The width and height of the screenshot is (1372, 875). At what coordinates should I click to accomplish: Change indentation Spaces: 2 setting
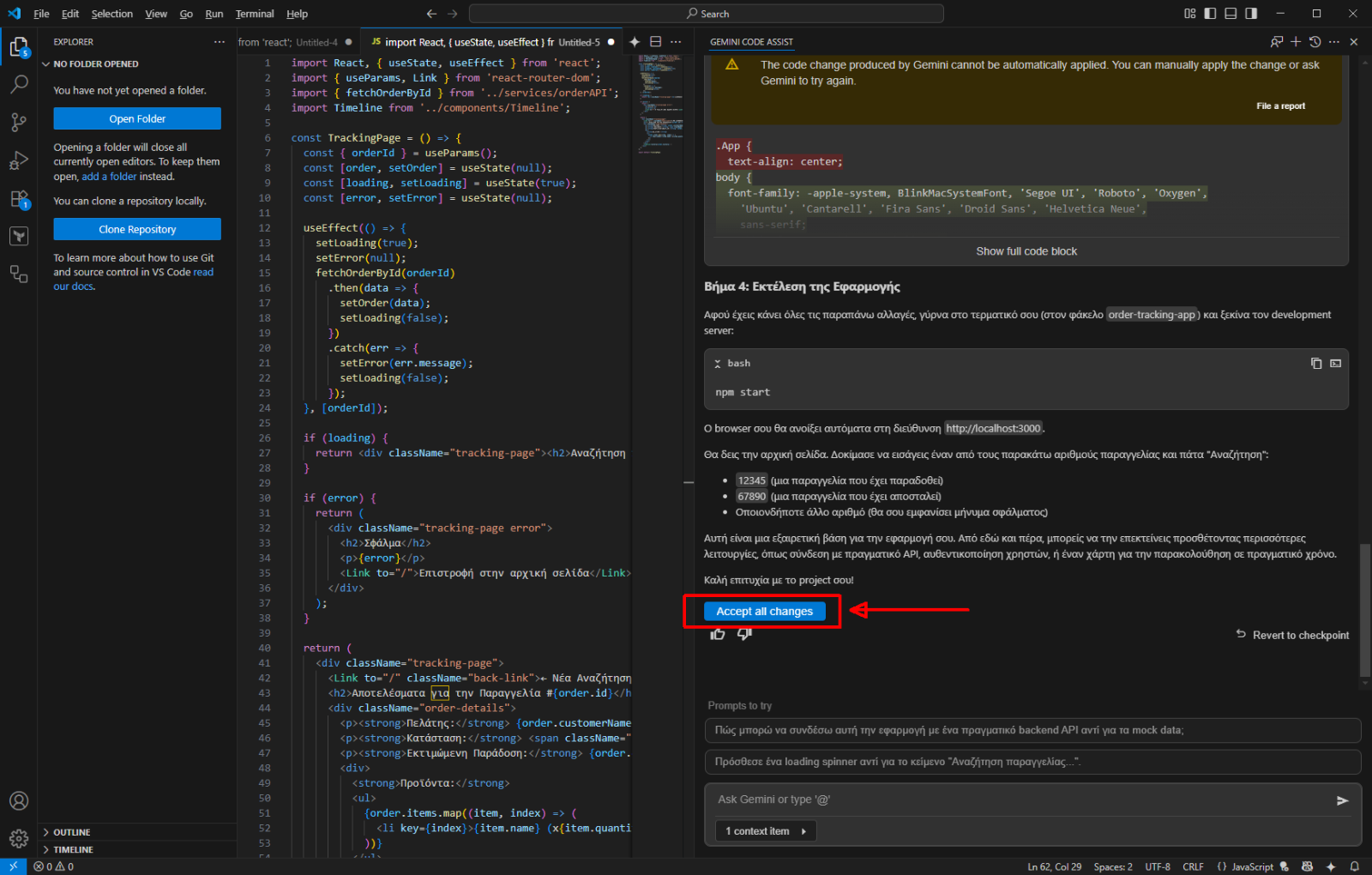pos(1113,866)
